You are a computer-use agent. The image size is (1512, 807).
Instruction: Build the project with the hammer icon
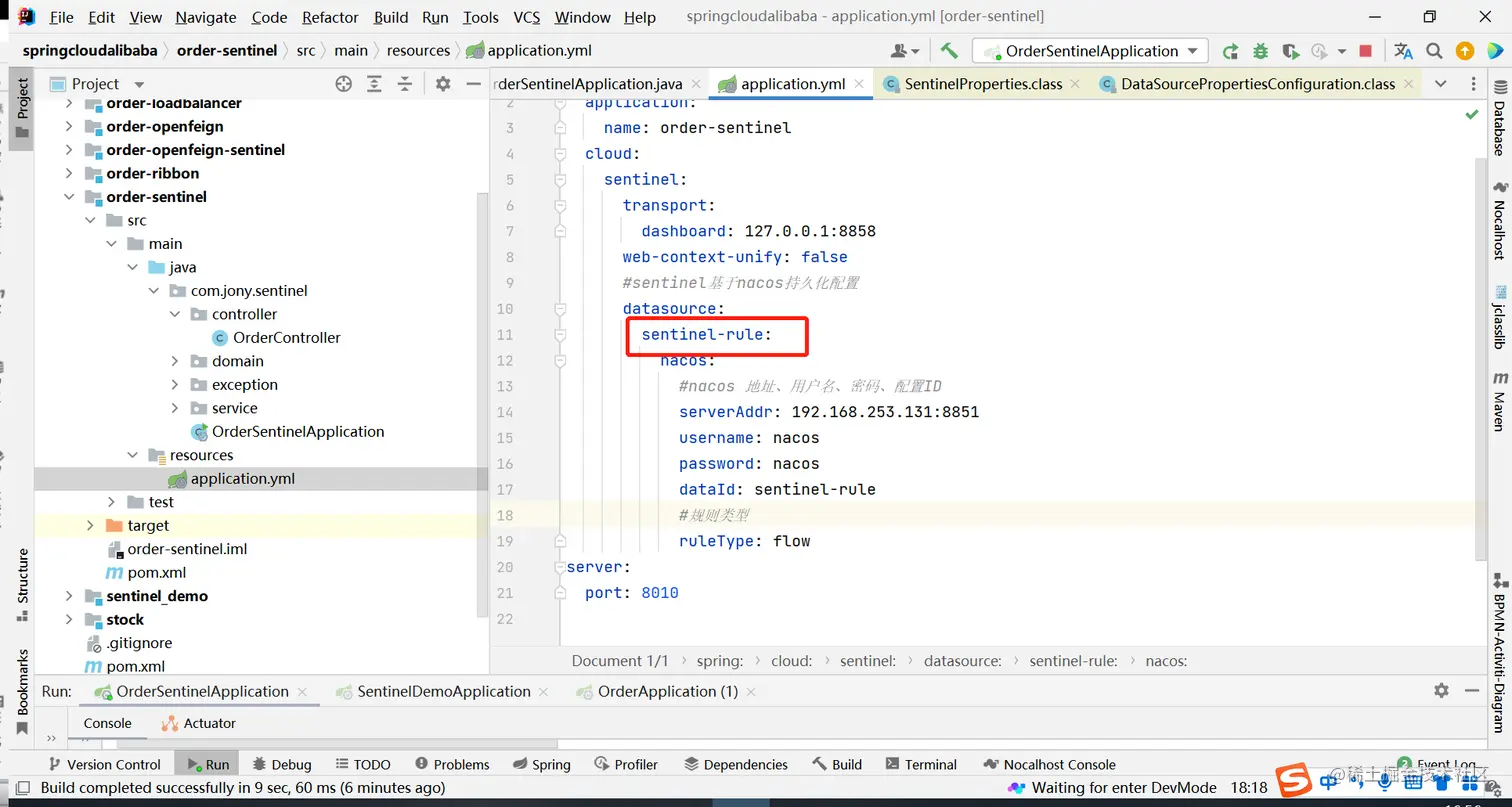pos(949,51)
